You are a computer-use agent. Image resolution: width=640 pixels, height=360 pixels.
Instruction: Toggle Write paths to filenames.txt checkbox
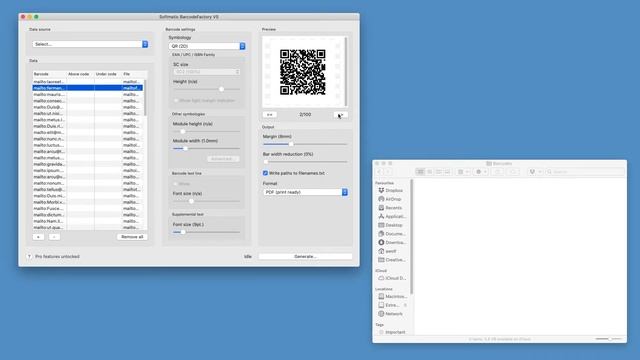pos(265,173)
